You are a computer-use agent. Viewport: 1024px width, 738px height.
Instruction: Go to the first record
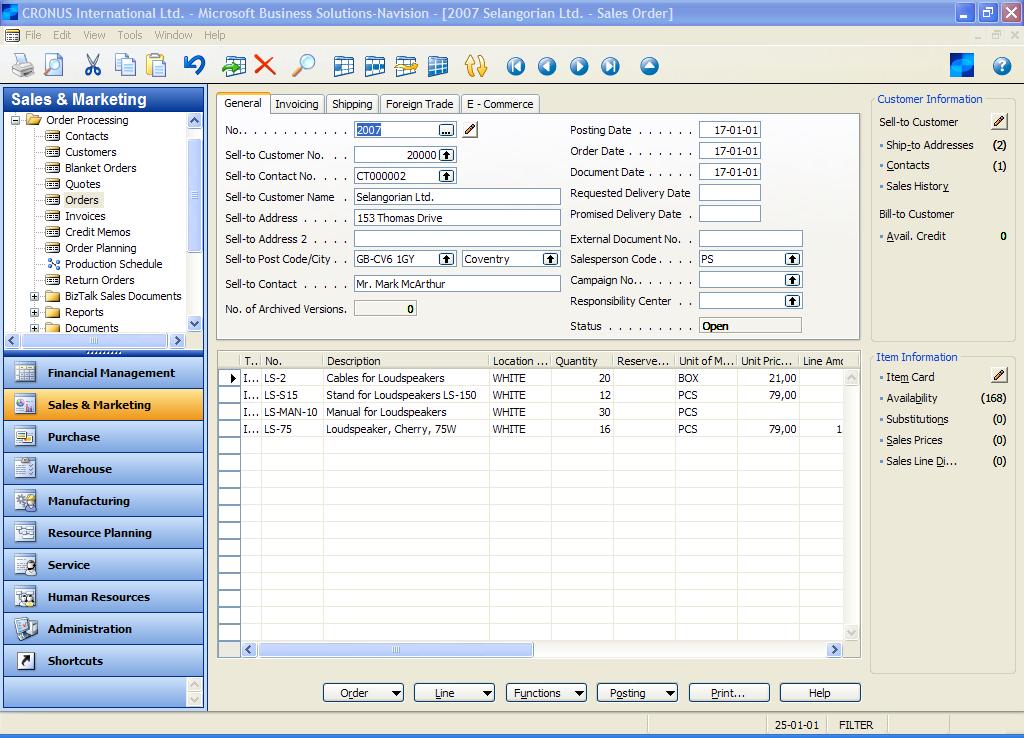(x=516, y=66)
